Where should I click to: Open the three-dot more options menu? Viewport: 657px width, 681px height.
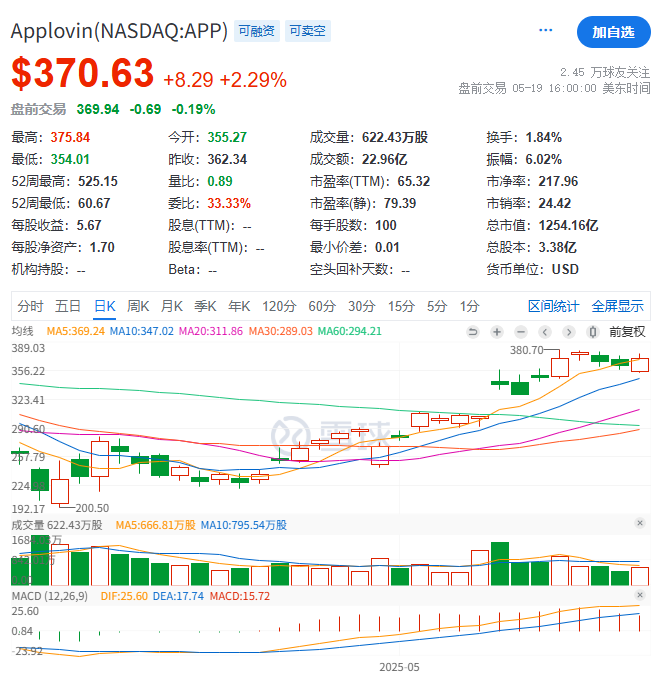click(545, 30)
